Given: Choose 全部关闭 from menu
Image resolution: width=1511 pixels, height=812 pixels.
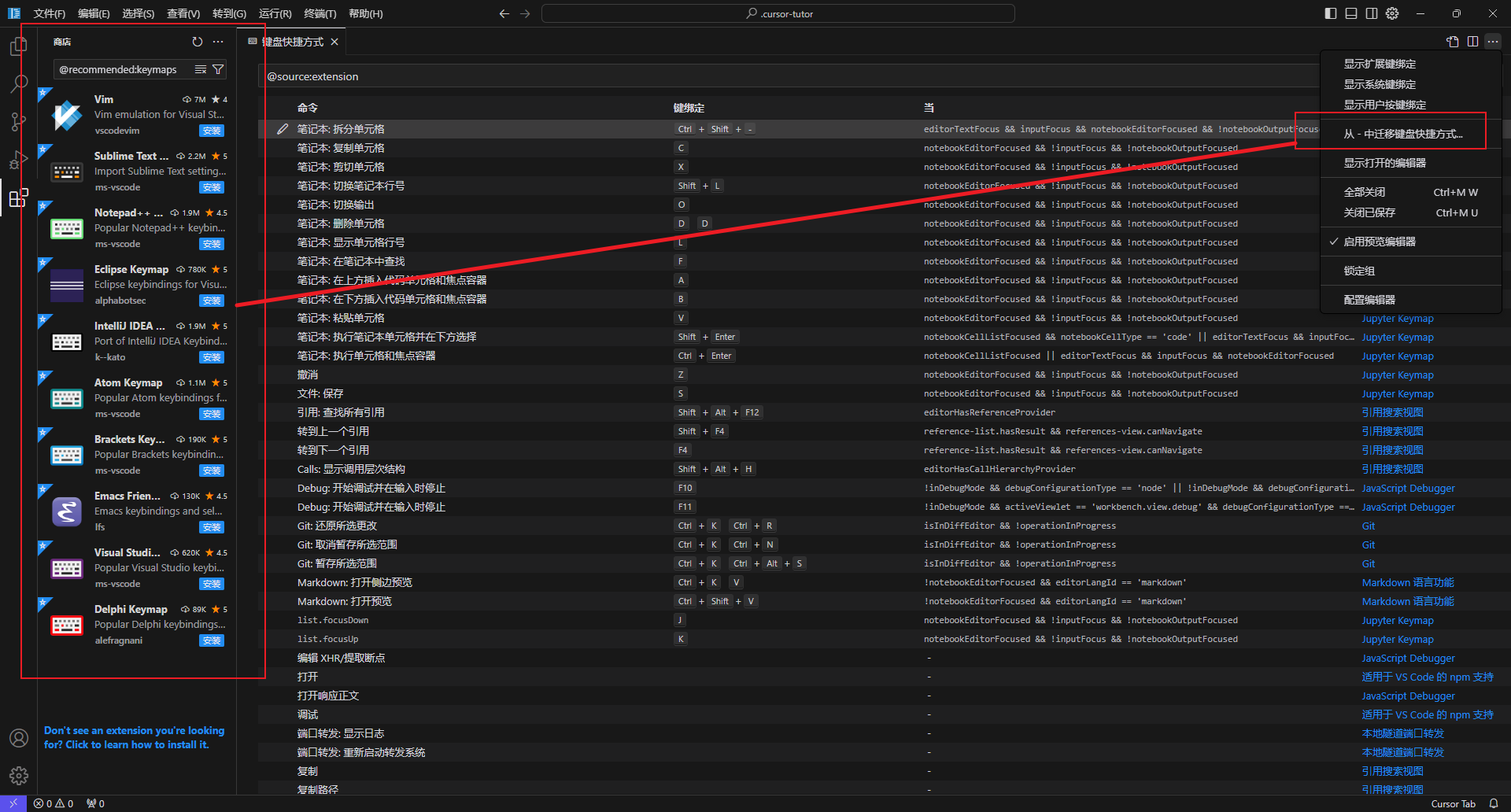Looking at the screenshot, I should (x=1411, y=192).
